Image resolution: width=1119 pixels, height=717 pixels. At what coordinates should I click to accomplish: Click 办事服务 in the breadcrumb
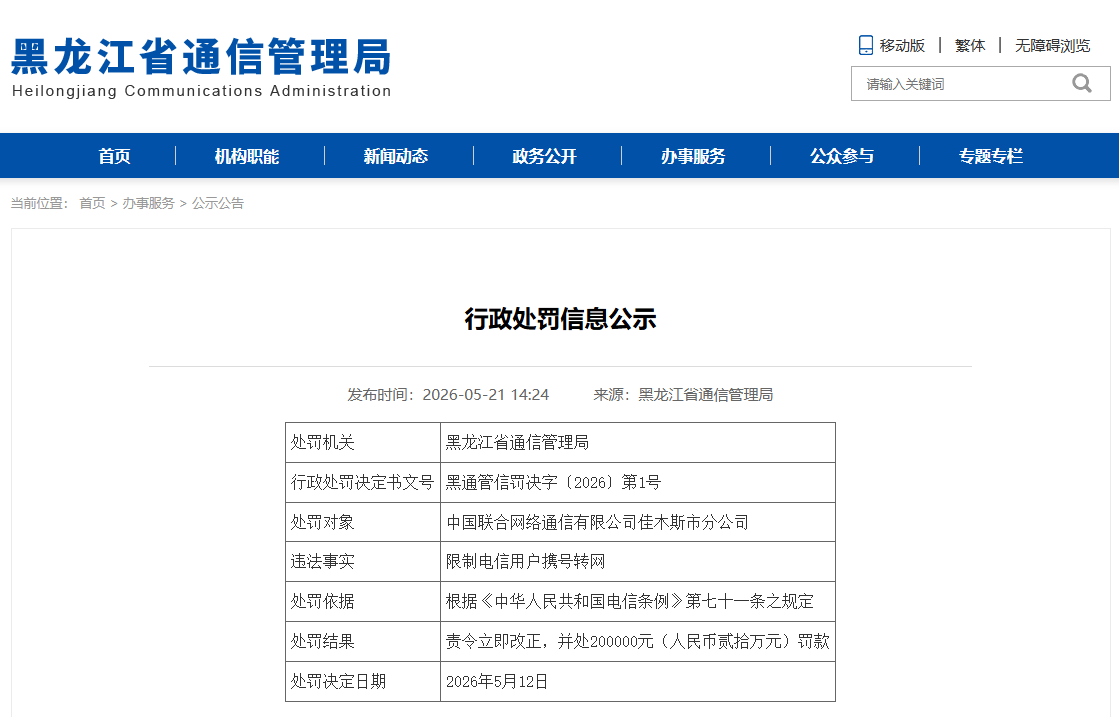click(148, 203)
